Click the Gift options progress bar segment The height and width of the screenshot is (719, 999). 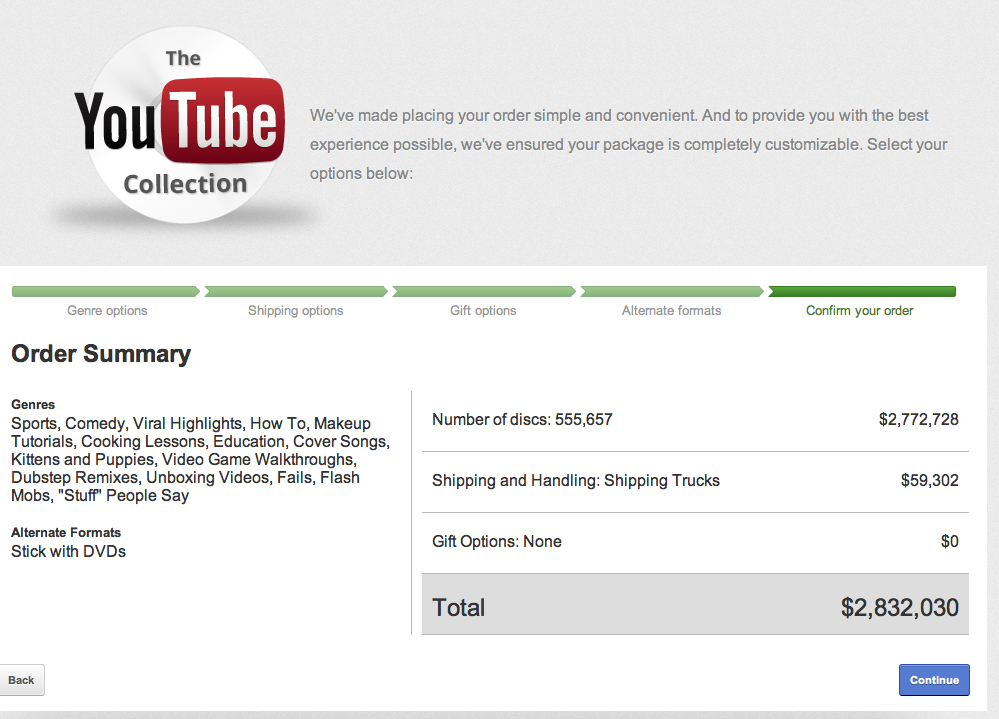pos(484,292)
